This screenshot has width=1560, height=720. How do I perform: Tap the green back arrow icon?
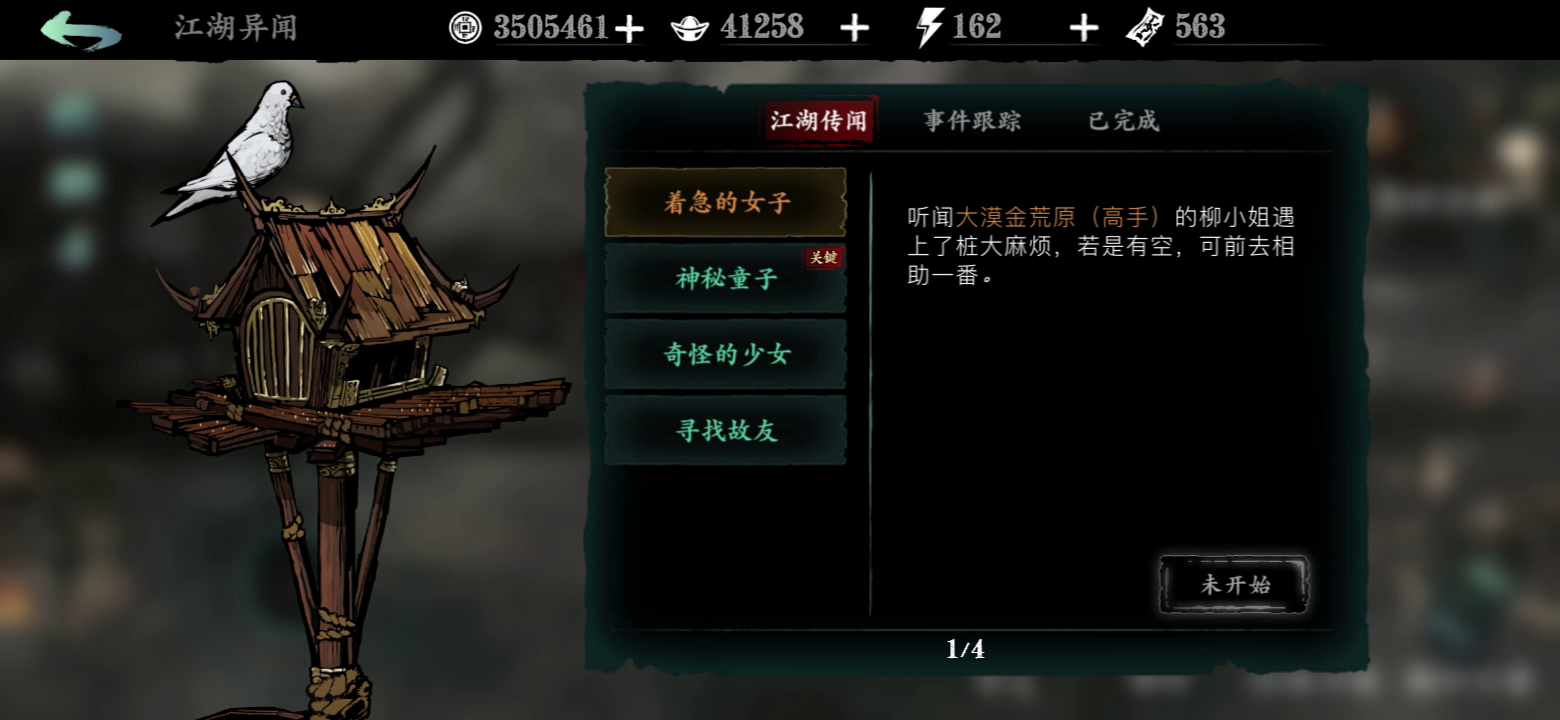[81, 30]
